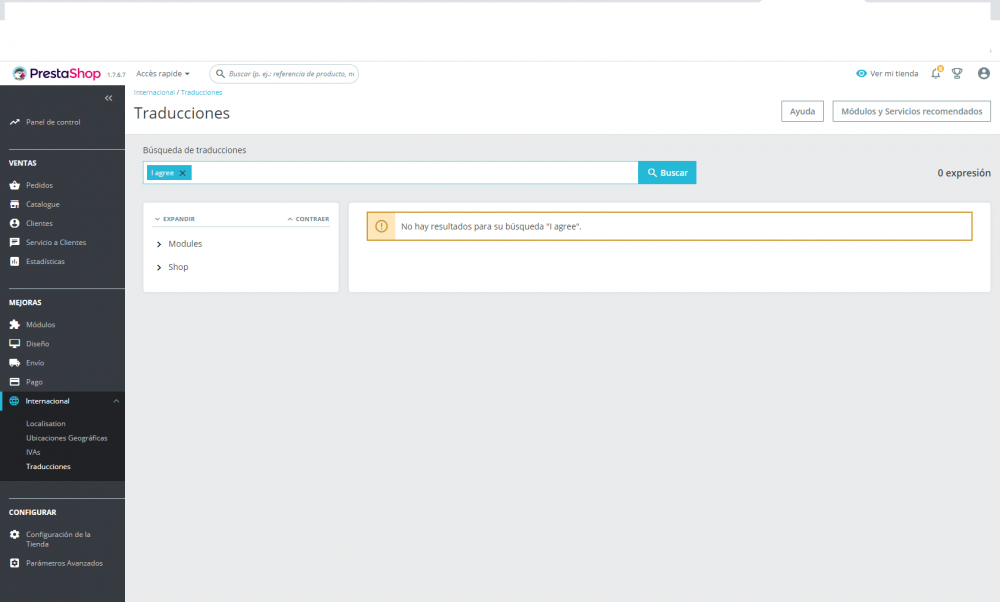Open the notifications bell

pyautogui.click(x=935, y=73)
